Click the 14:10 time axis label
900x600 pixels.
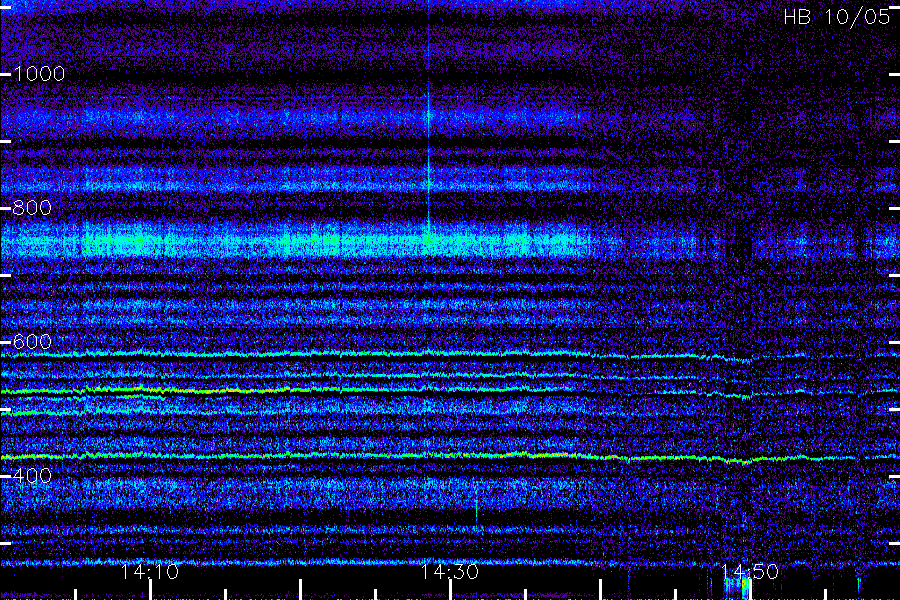point(150,572)
